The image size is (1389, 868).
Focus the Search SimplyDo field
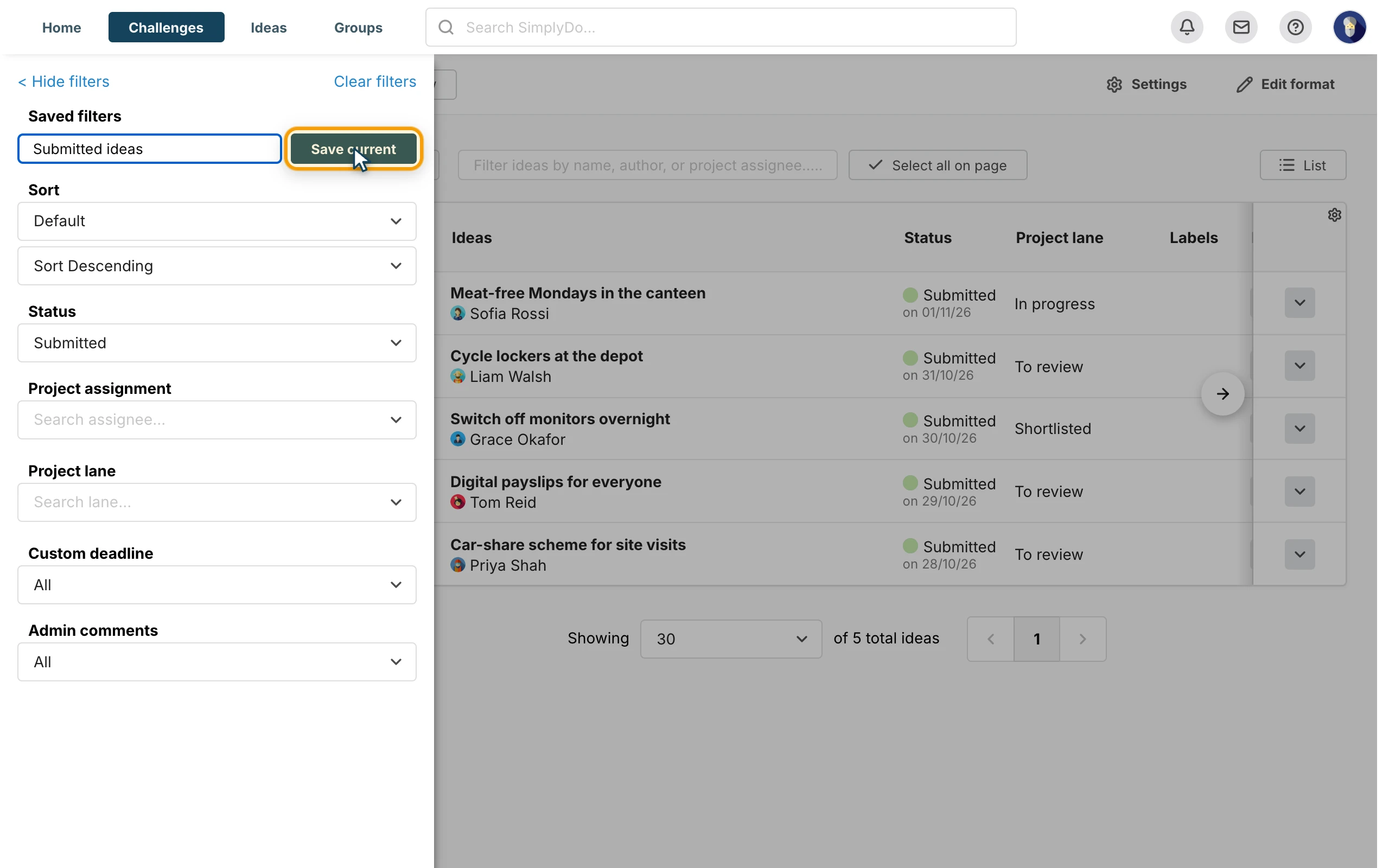(x=721, y=27)
